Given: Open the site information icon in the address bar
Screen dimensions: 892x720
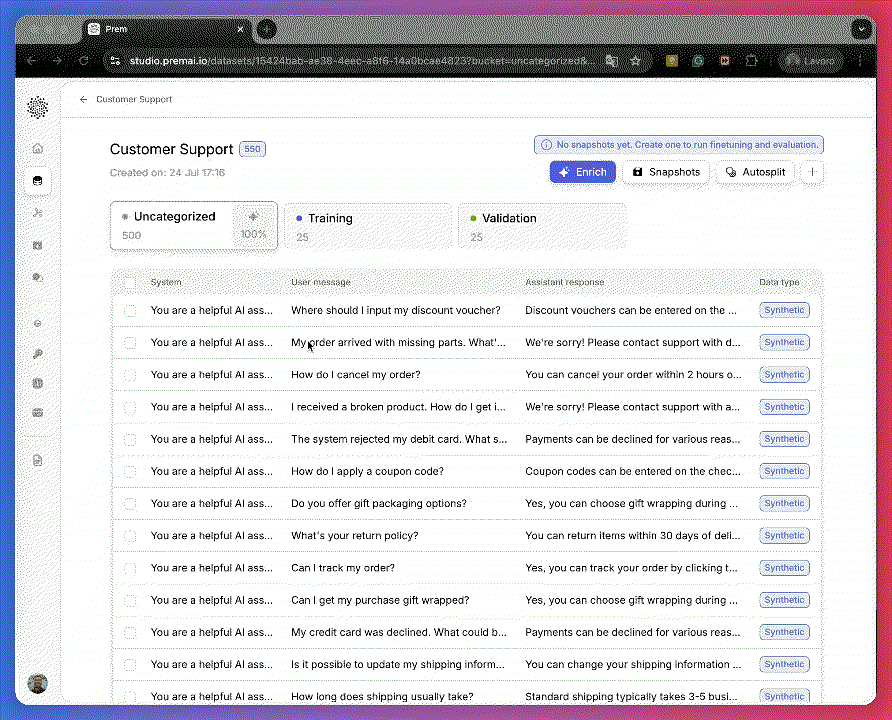Looking at the screenshot, I should pos(115,60).
